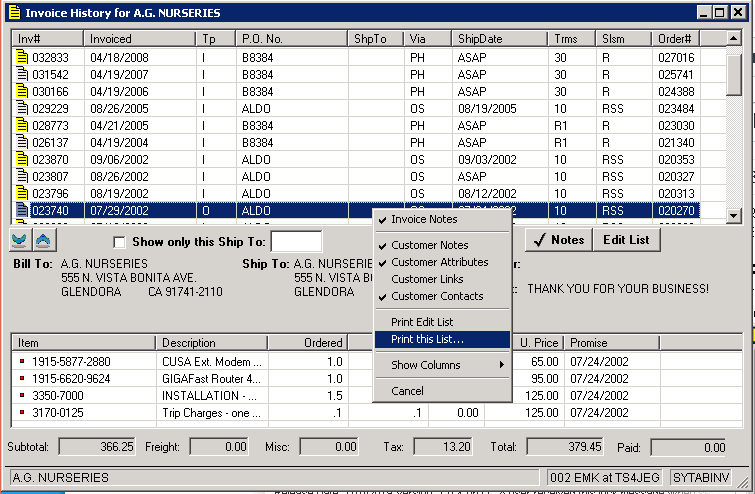Click status bar entry SYTABINV
The height and width of the screenshot is (494, 755).
pyautogui.click(x=701, y=478)
